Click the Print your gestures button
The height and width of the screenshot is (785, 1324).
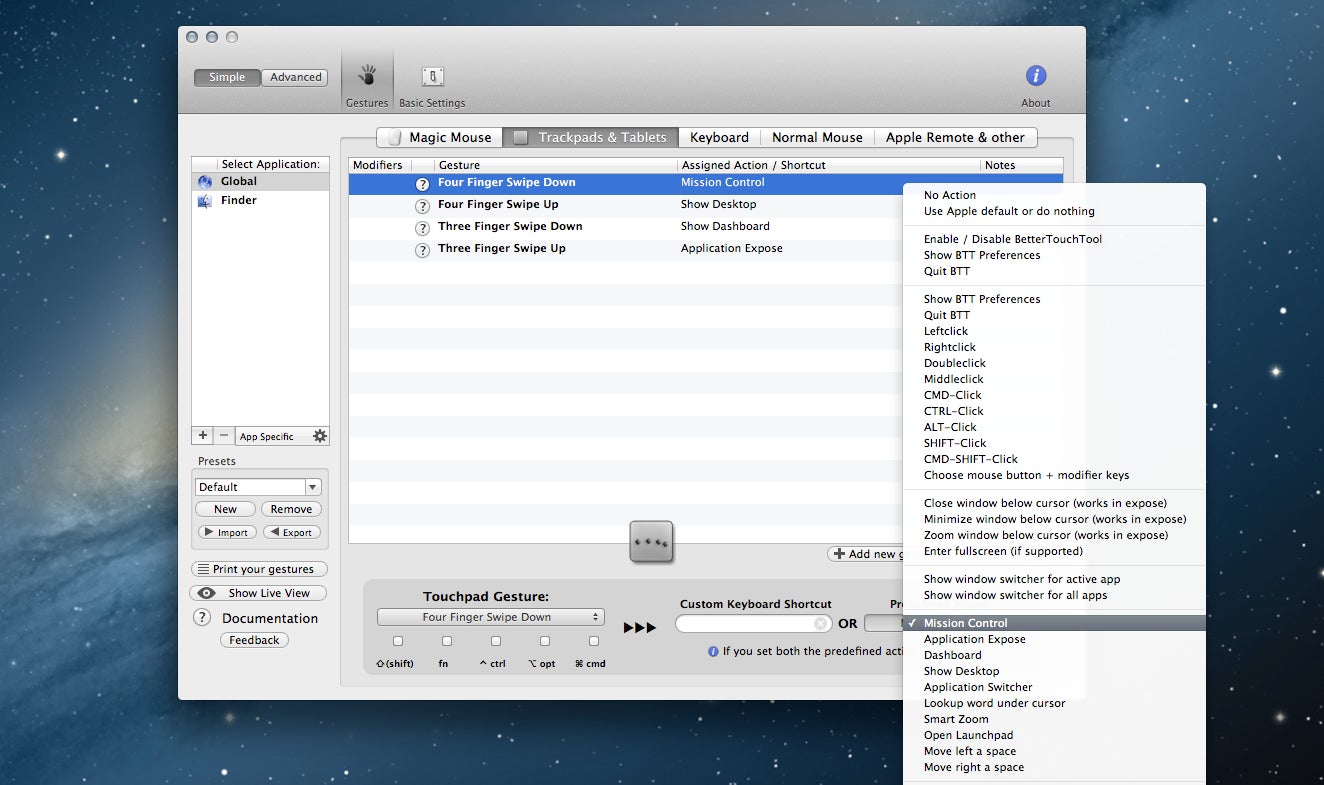point(259,569)
